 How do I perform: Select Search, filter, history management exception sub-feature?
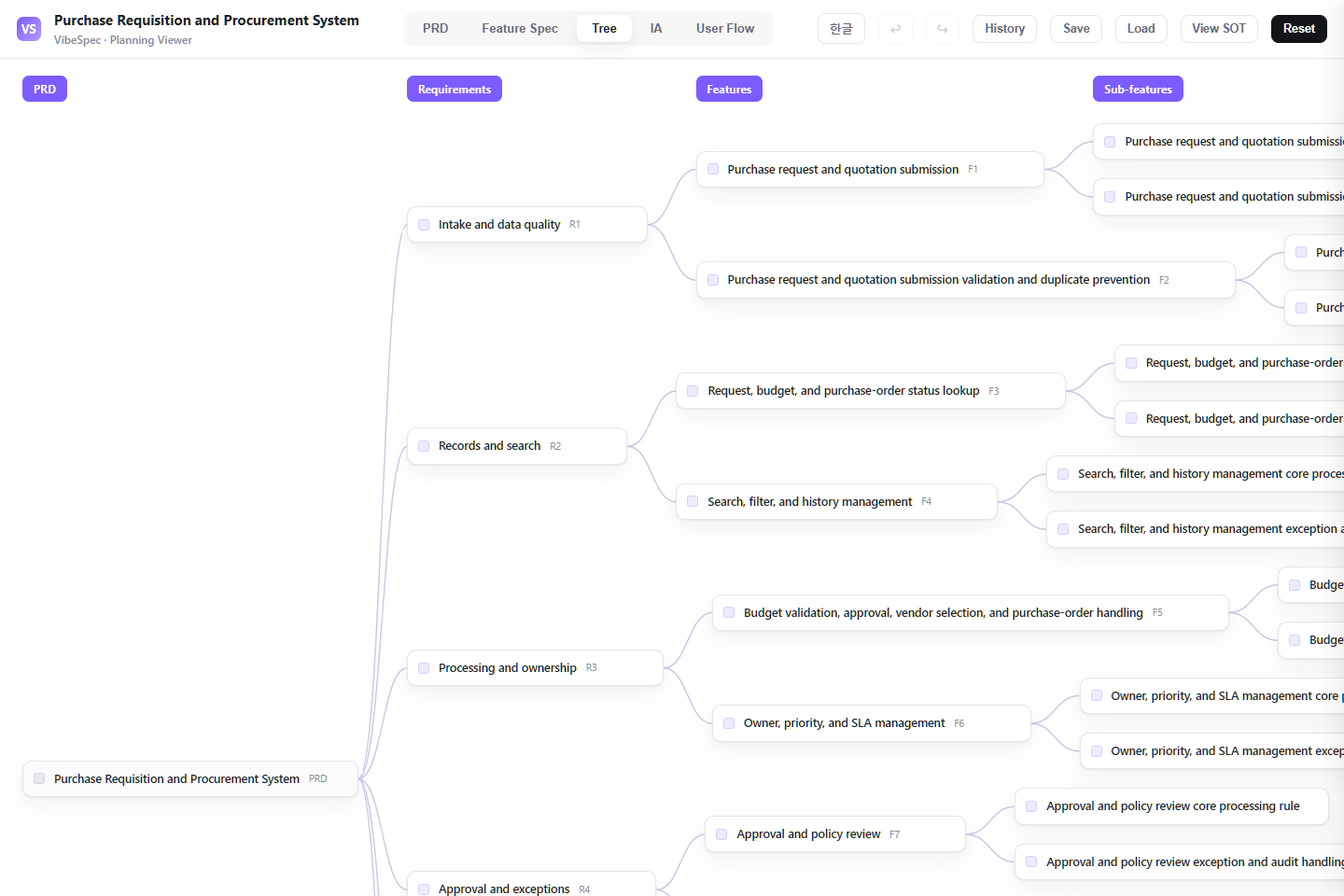point(1195,529)
